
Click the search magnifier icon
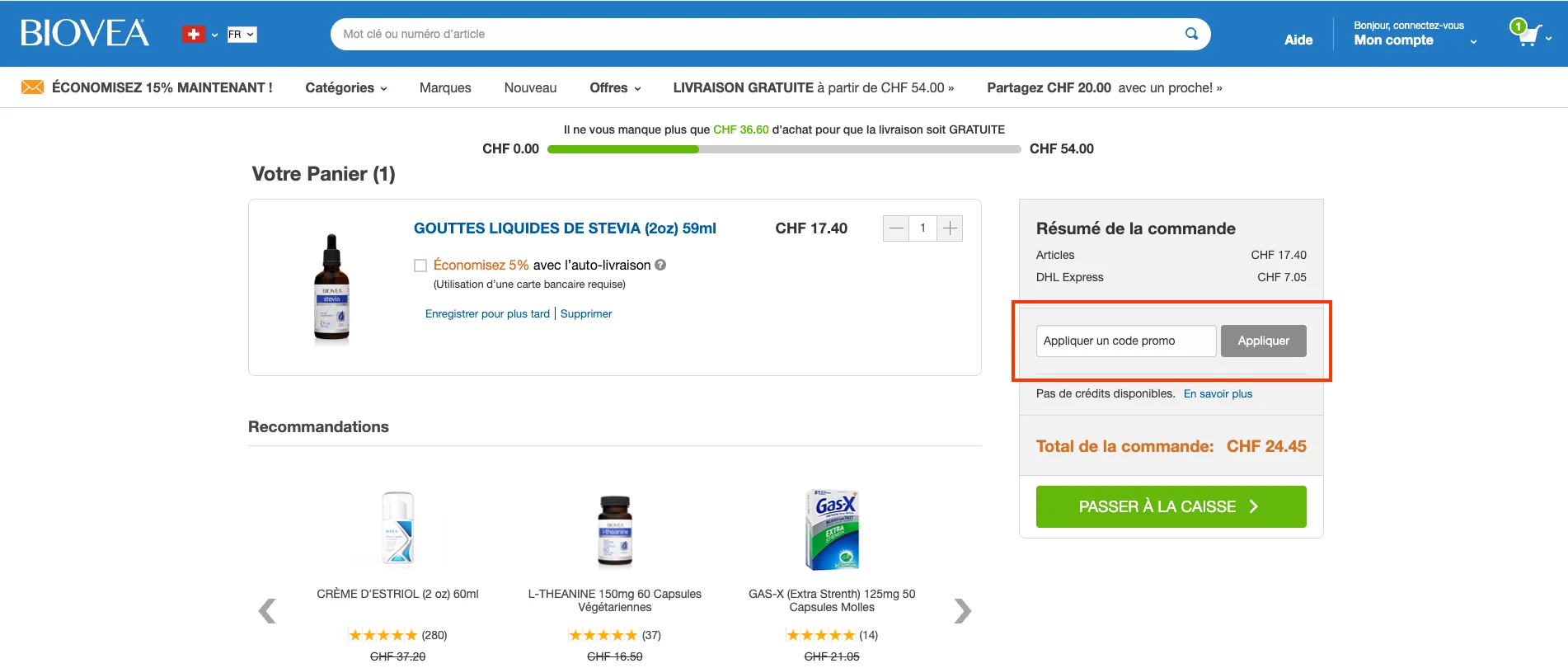point(1190,34)
